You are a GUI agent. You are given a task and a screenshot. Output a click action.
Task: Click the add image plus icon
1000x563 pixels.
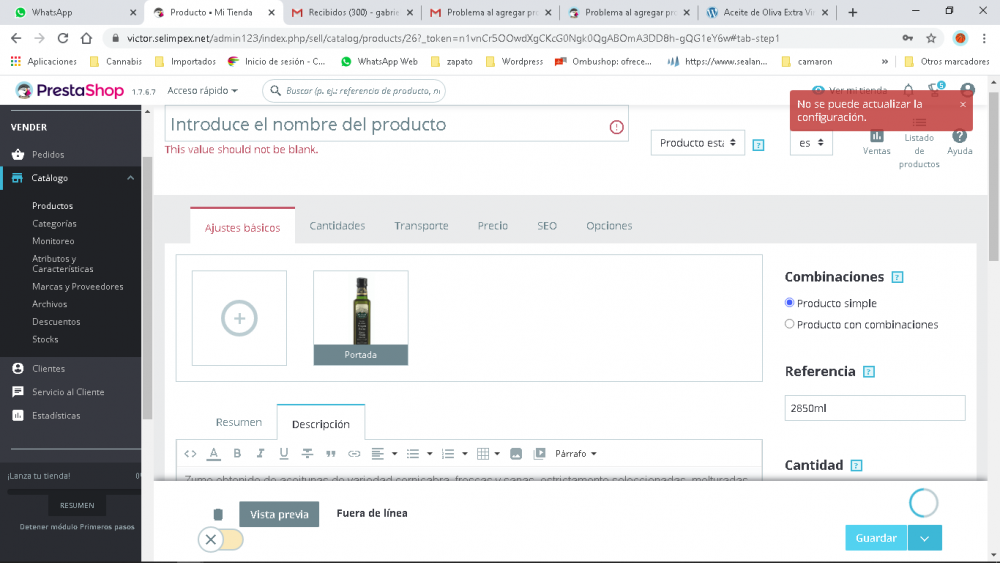[239, 318]
